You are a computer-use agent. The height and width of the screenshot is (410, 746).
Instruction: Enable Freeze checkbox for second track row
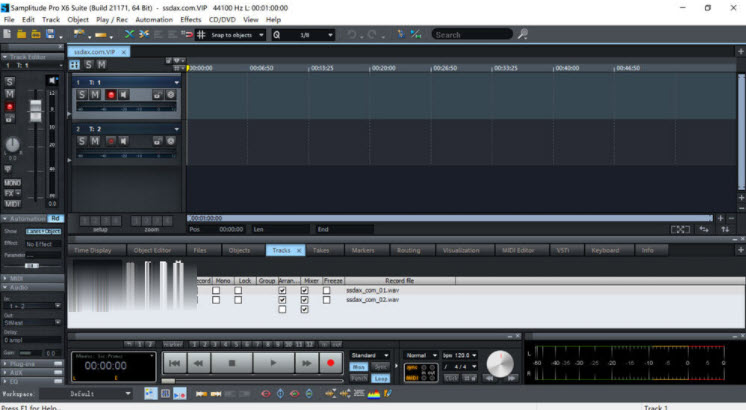pyautogui.click(x=327, y=300)
